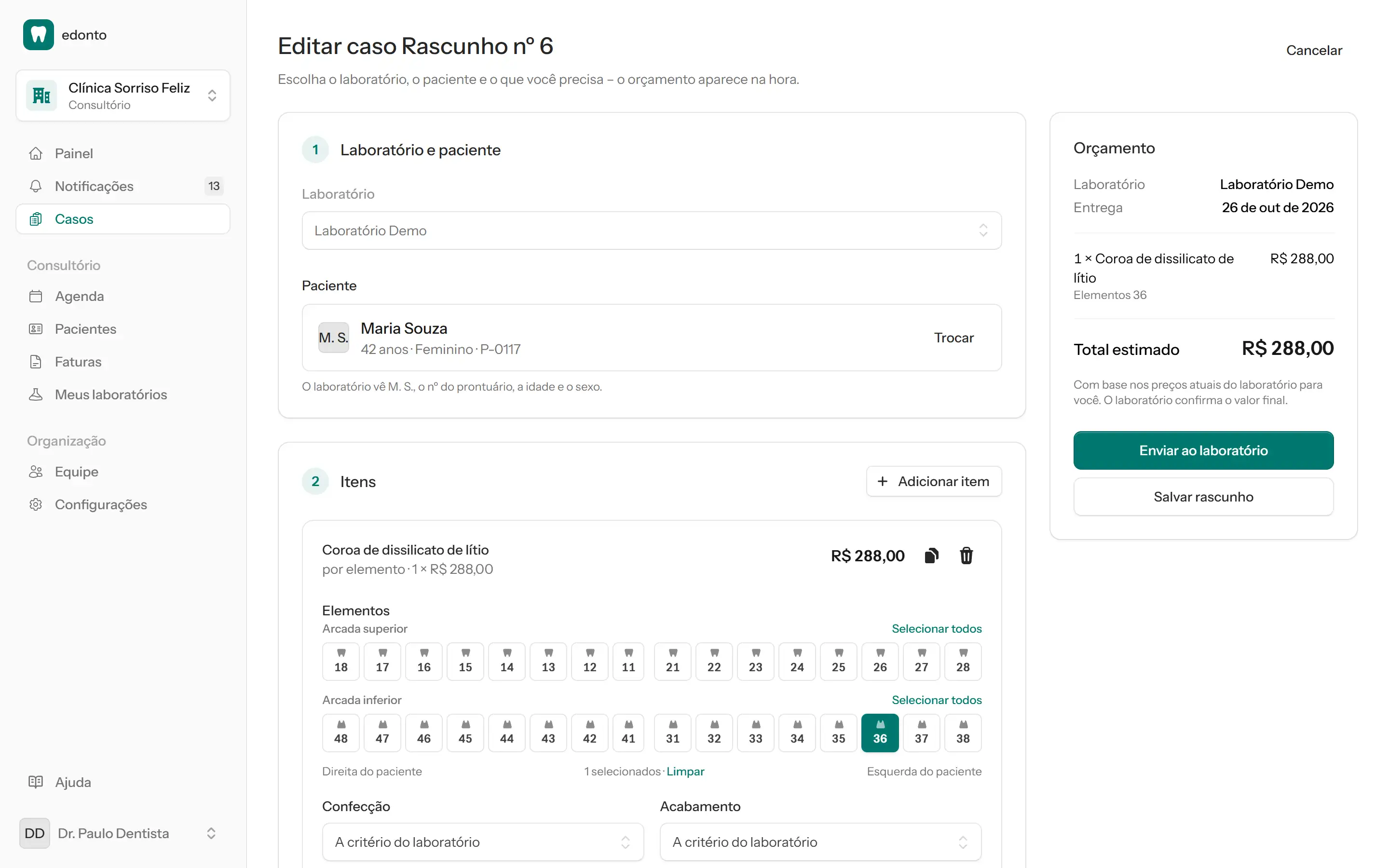Toggle tooth 46 in lower arch

(423, 732)
